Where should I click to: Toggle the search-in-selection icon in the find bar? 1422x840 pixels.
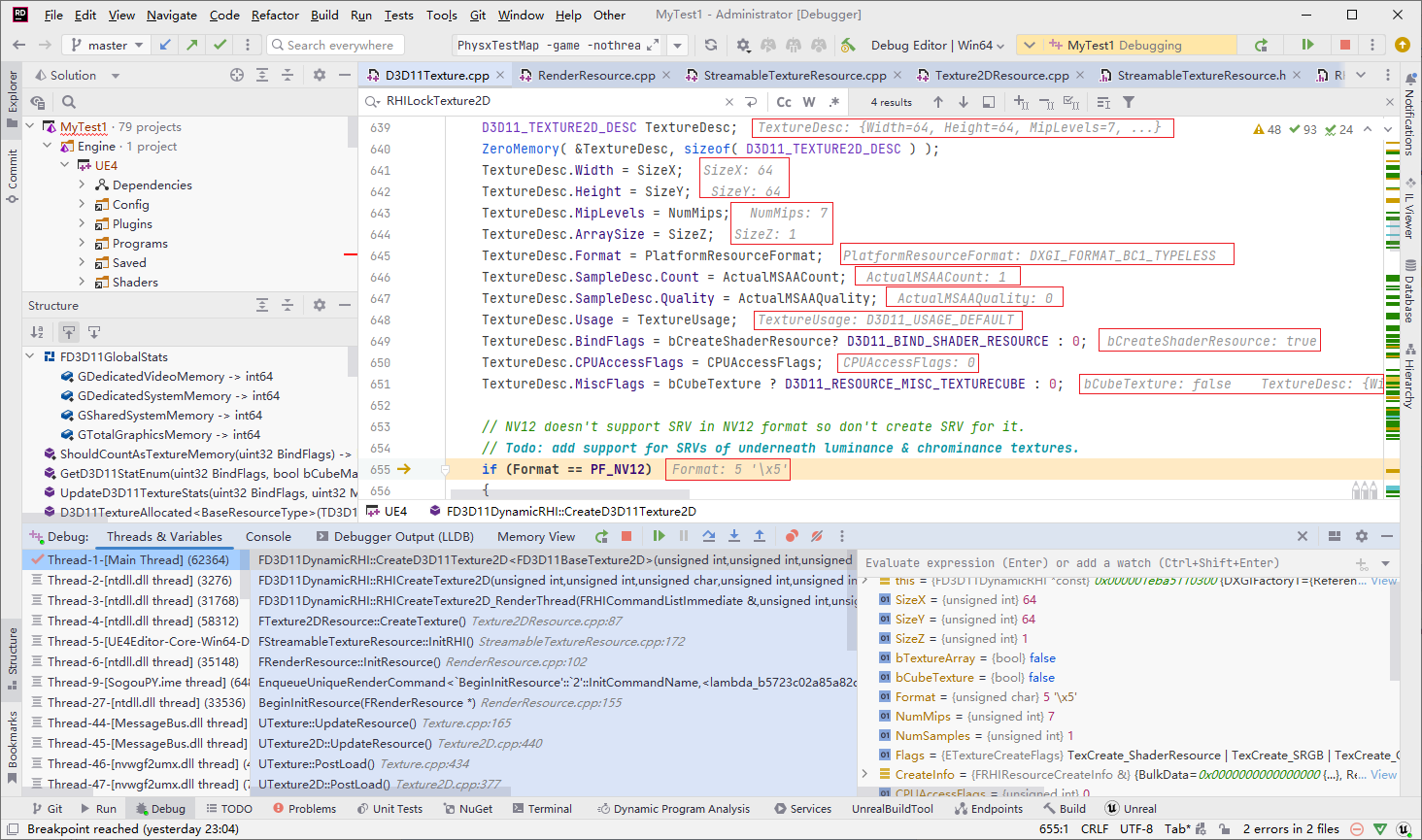tap(989, 102)
